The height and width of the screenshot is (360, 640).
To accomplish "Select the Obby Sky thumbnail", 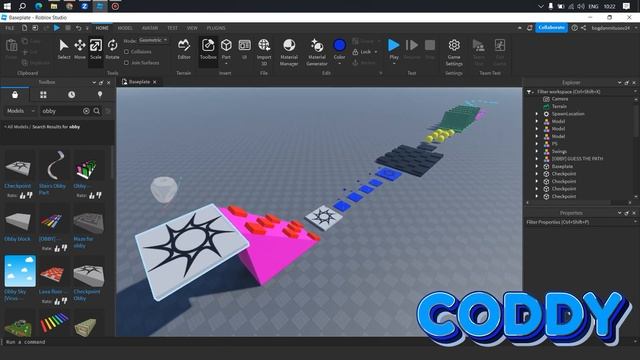I will click(20, 271).
